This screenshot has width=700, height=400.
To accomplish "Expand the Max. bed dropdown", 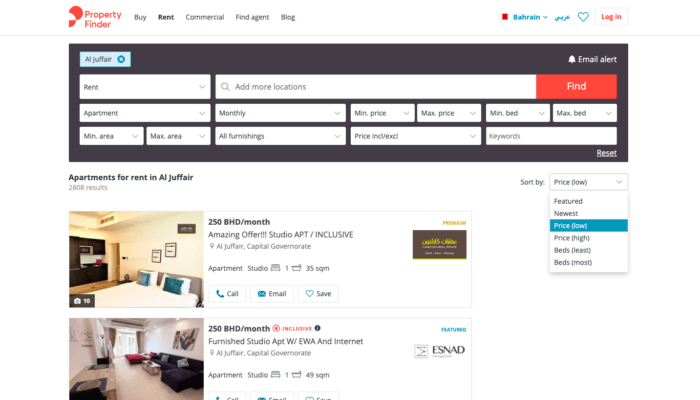I will tap(584, 113).
